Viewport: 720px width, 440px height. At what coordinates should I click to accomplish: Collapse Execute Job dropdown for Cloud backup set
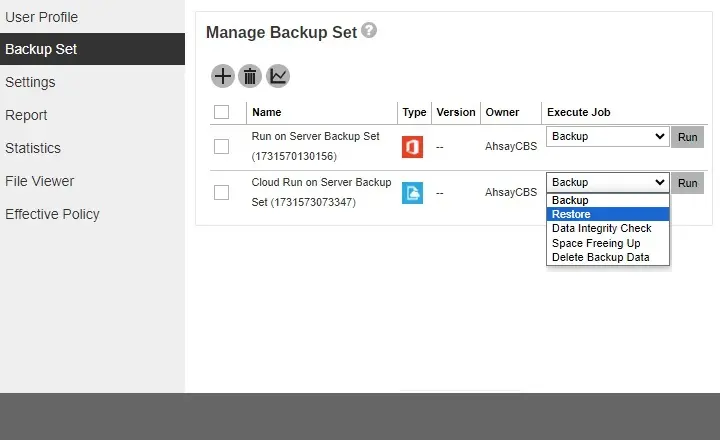[607, 182]
